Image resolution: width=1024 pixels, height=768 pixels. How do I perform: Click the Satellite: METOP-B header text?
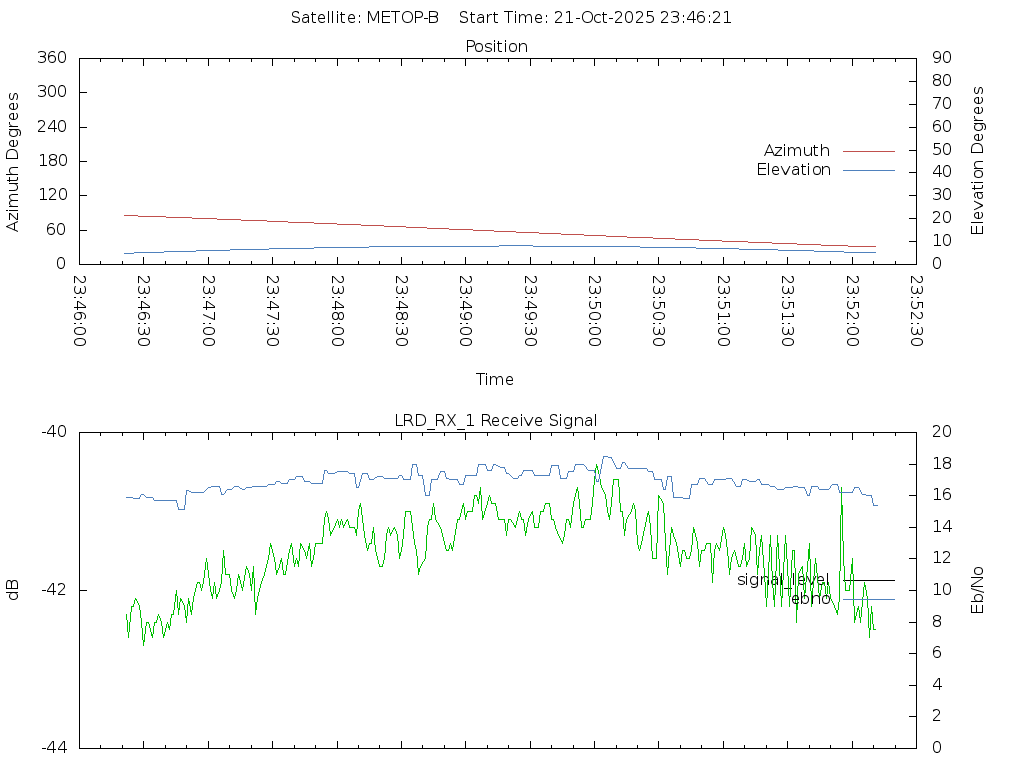click(365, 18)
